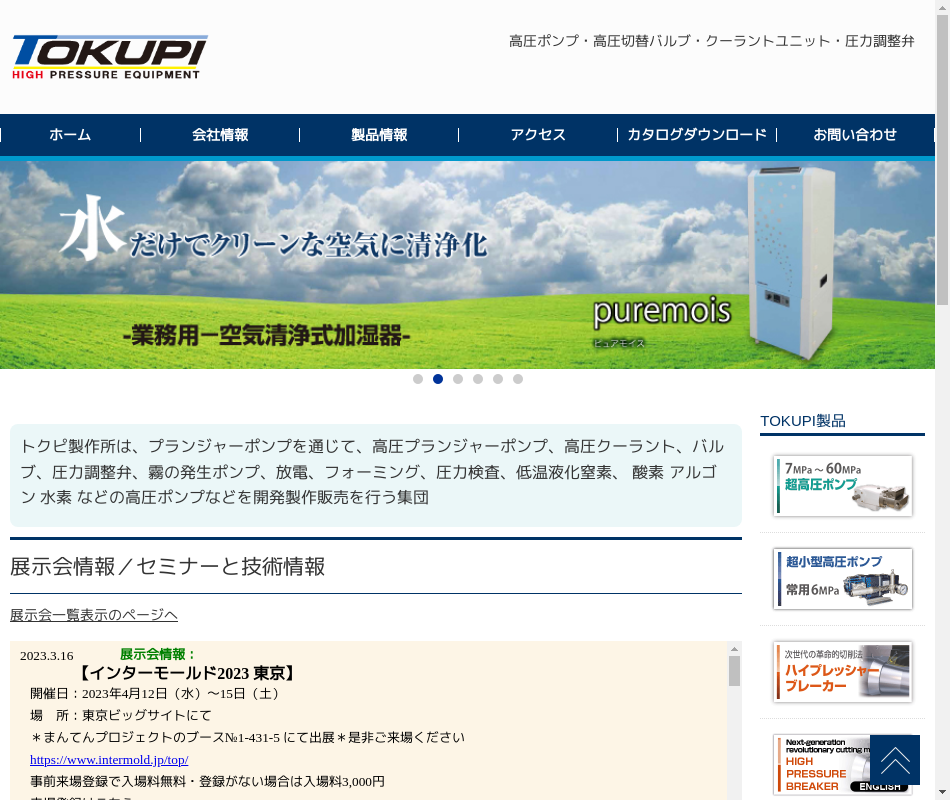Click the puremois humidifier slideshow banner
The image size is (950, 800).
coord(467,265)
